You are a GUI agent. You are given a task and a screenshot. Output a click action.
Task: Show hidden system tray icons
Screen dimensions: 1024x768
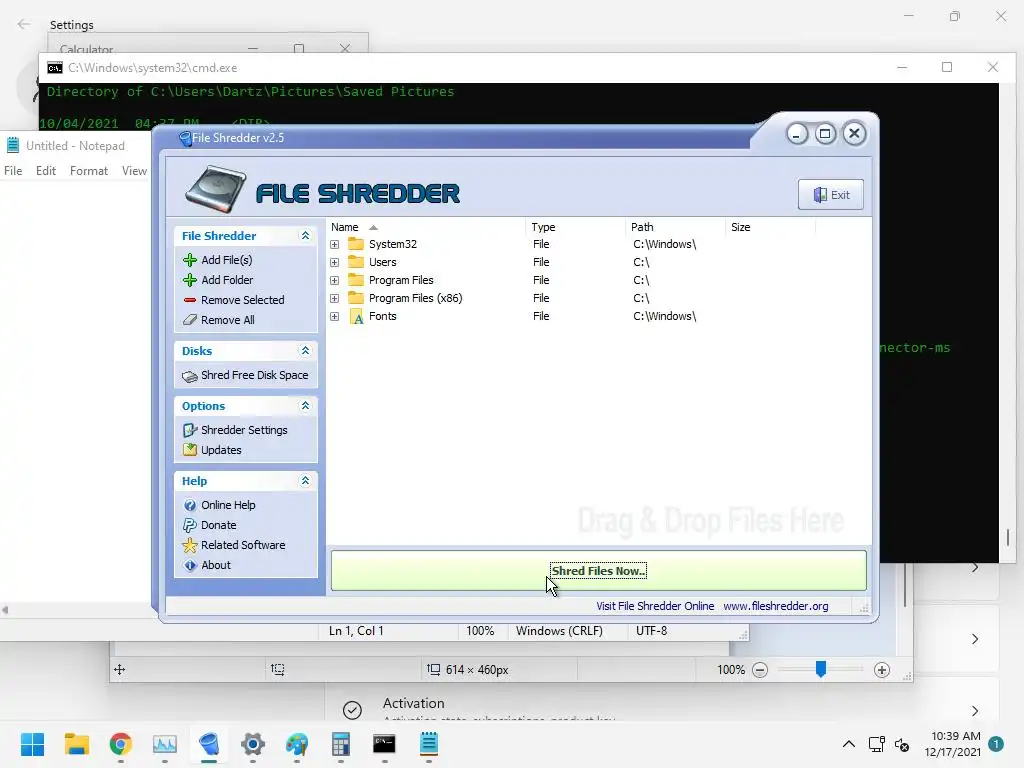tap(848, 744)
